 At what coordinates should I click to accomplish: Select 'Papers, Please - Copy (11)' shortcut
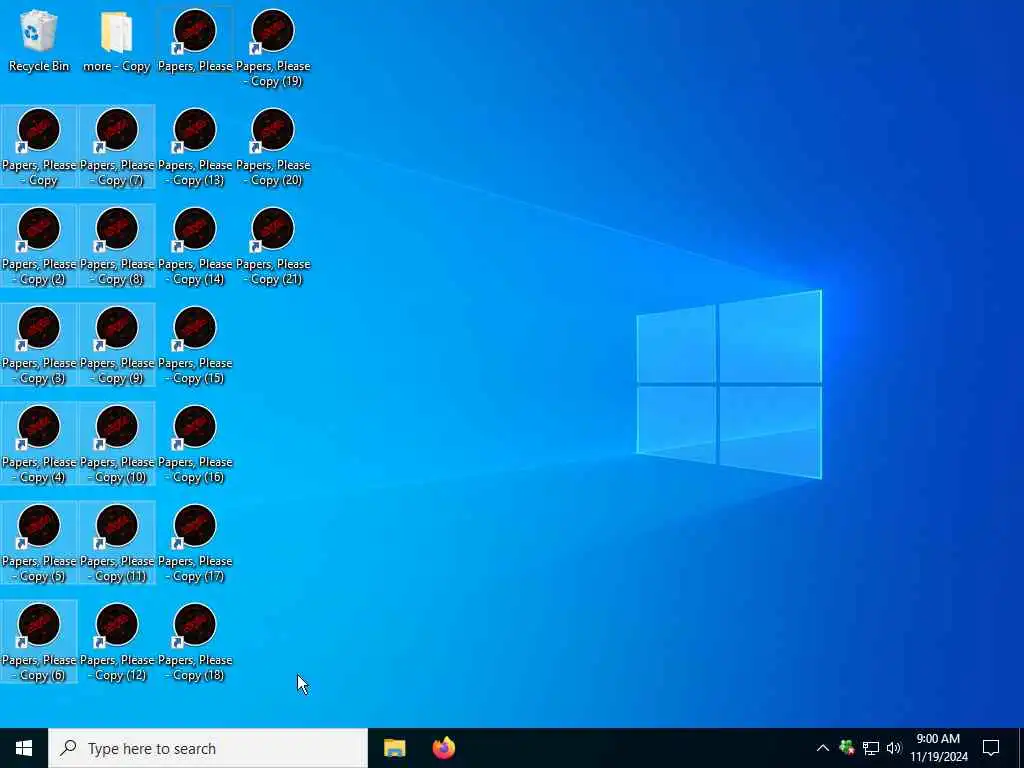tap(117, 543)
